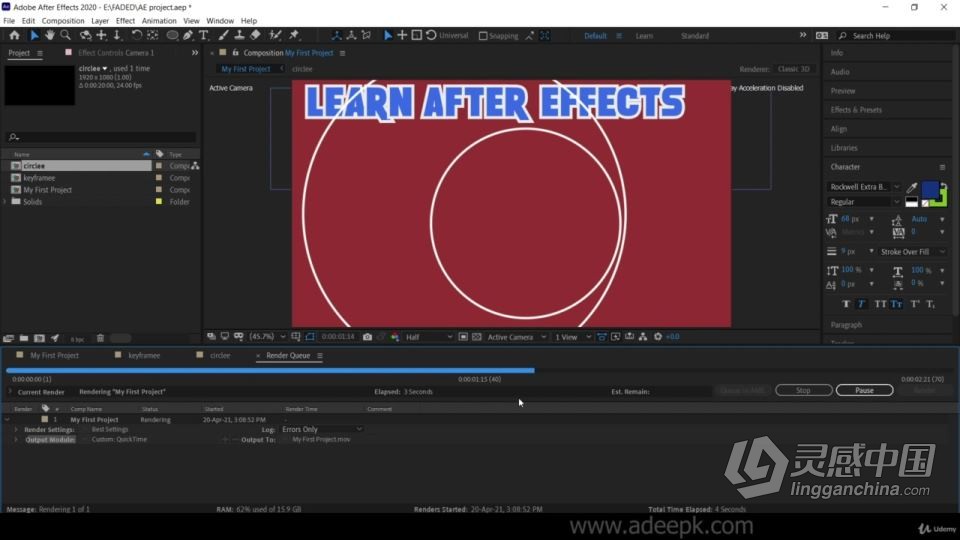The width and height of the screenshot is (960, 540).
Task: Select the Hand tool
Action: tap(50, 36)
